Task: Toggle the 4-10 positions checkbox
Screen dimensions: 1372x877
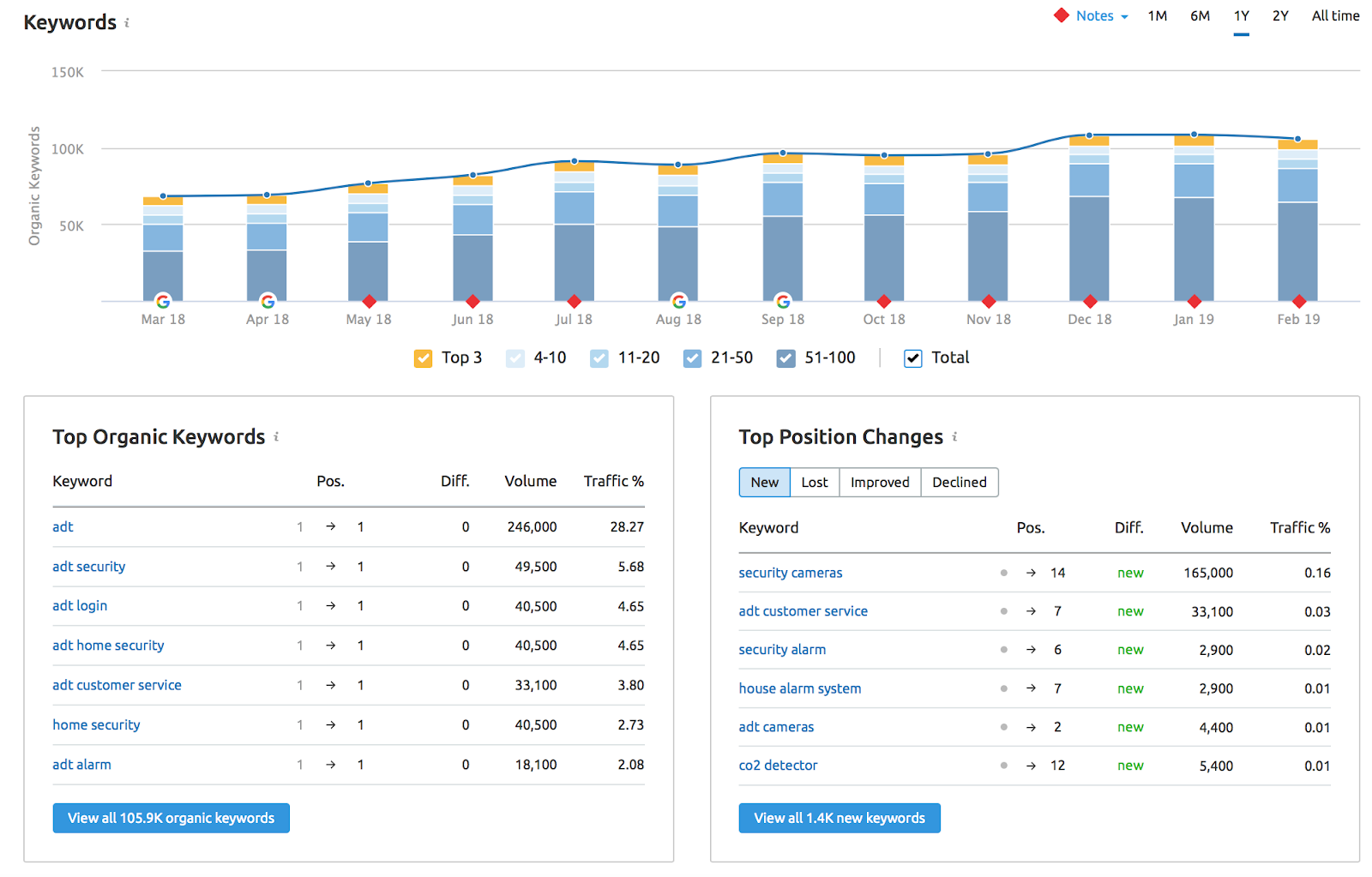Action: pos(515,358)
